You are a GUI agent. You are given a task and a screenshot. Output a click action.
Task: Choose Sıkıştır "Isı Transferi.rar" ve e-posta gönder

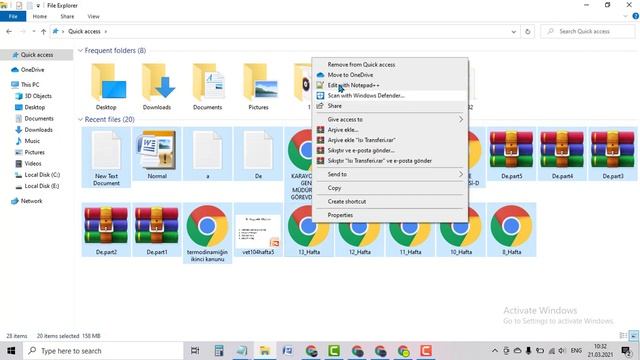[x=390, y=161]
